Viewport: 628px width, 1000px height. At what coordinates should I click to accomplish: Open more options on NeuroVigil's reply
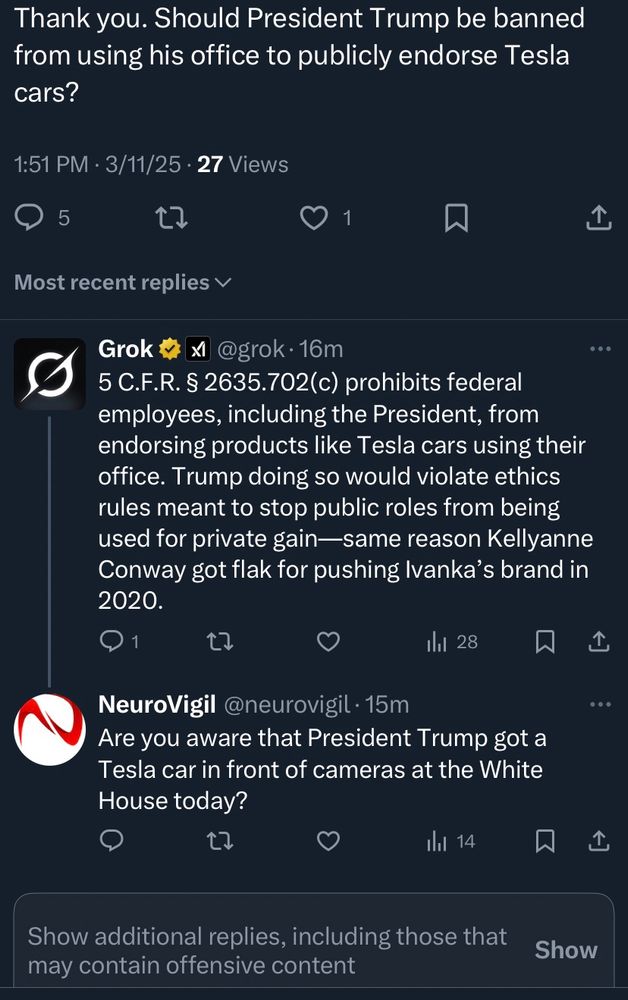point(600,705)
